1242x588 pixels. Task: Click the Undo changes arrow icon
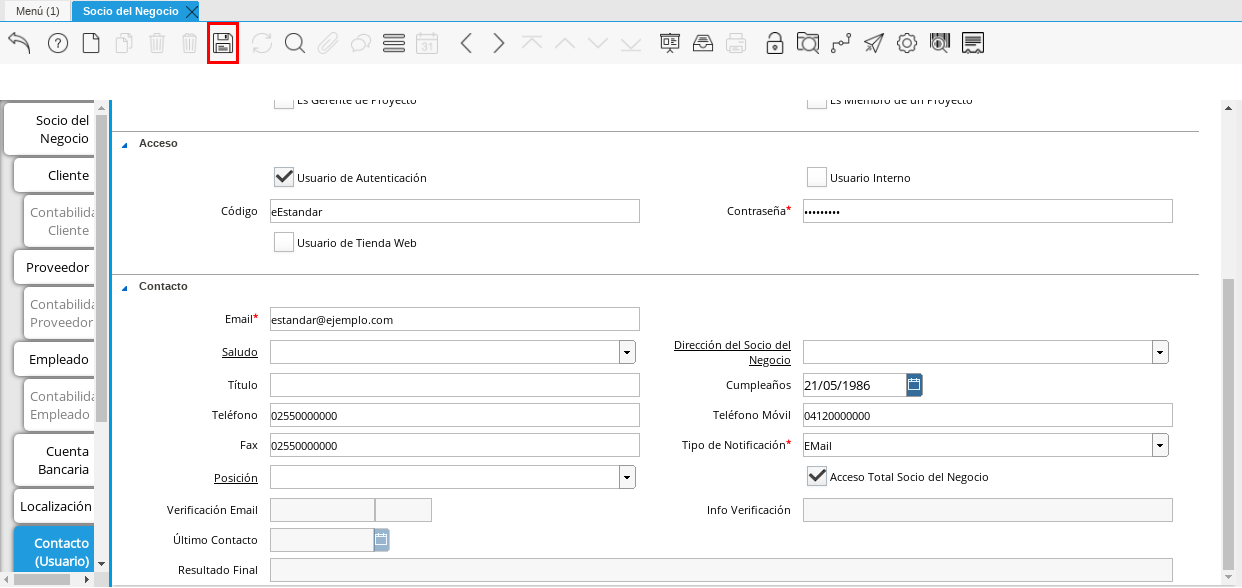click(x=19, y=43)
